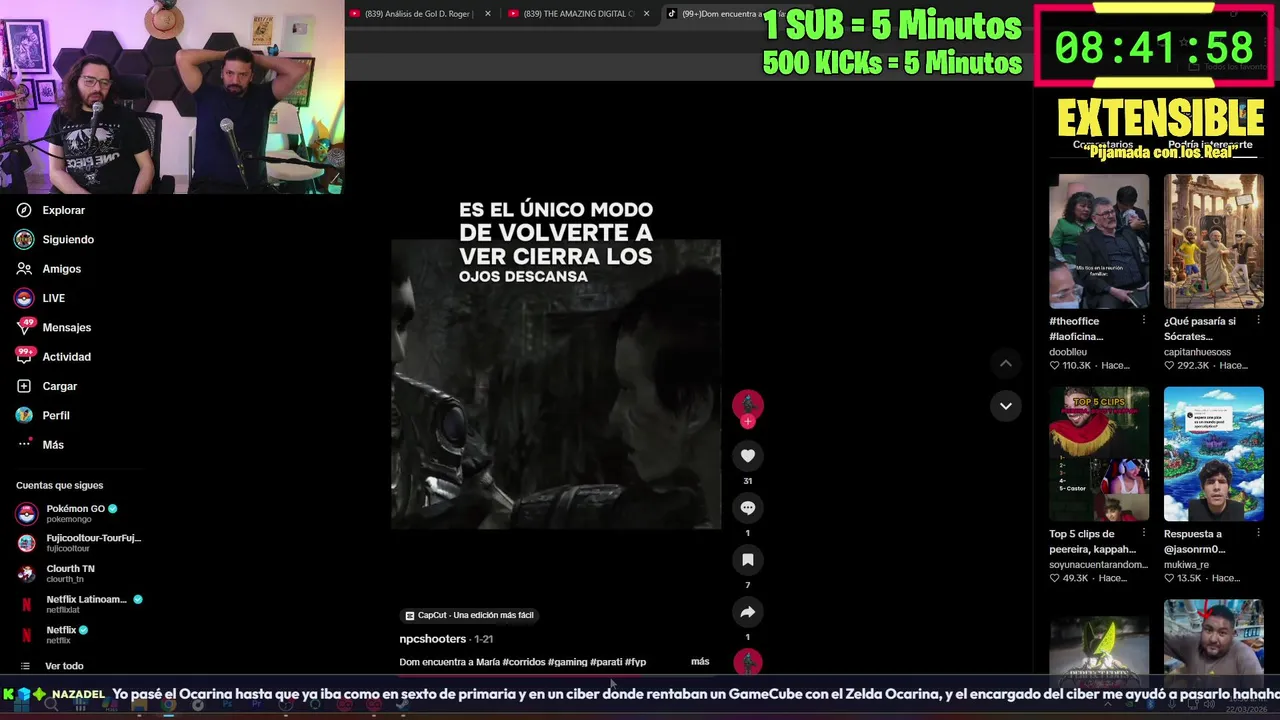
Task: Open the spinning sound disc icon
Action: tap(747, 662)
